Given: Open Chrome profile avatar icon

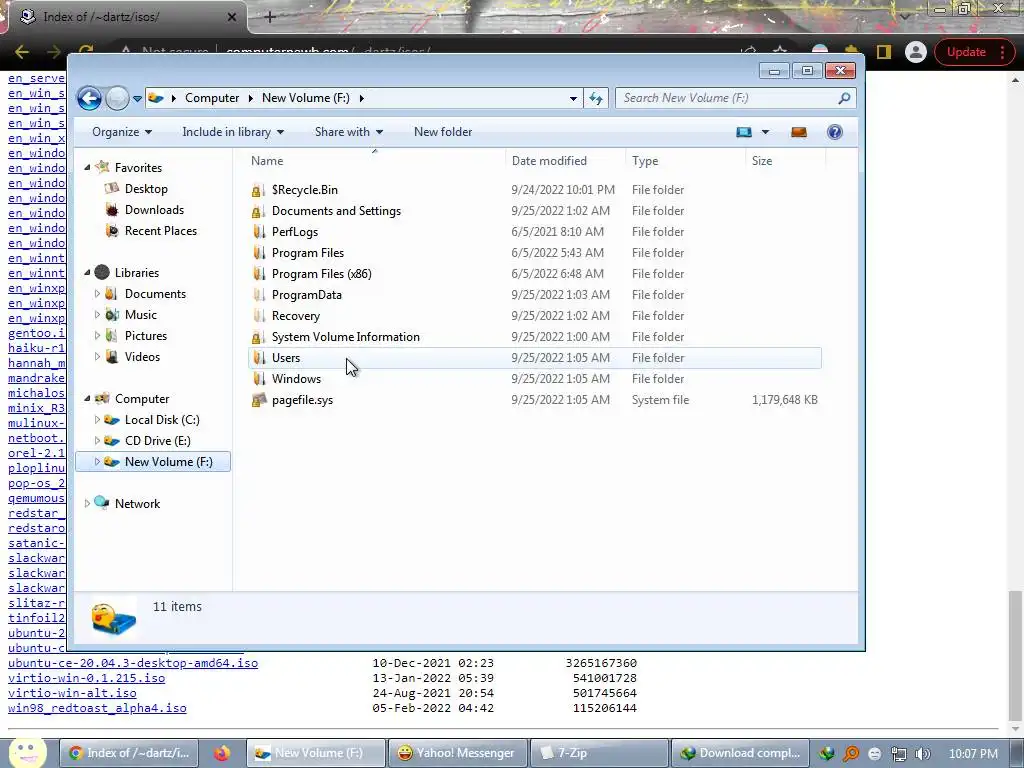Looking at the screenshot, I should 916,52.
